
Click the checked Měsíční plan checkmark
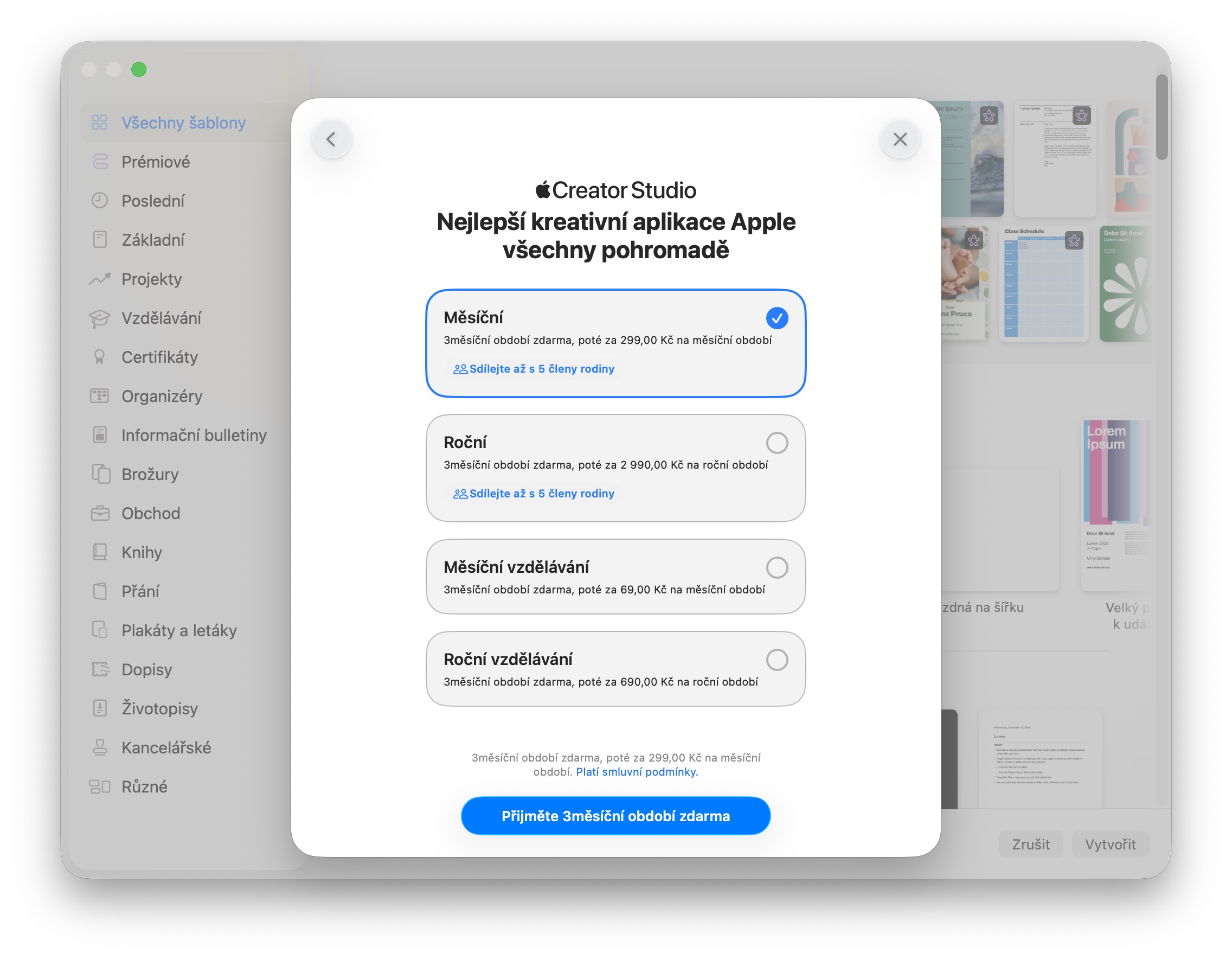pos(777,318)
